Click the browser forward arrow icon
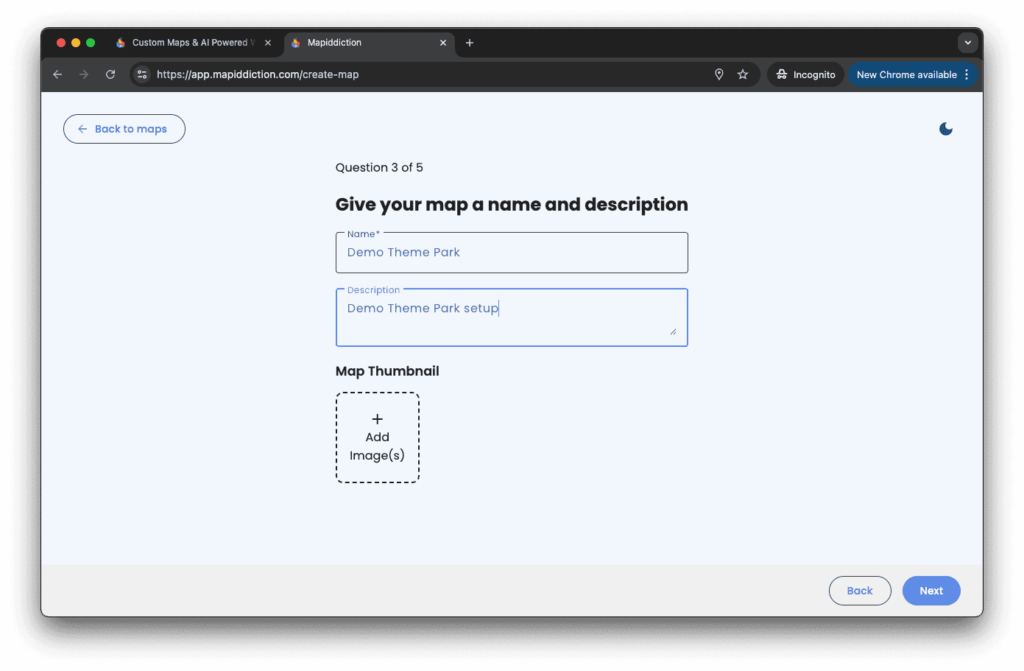The height and width of the screenshot is (671, 1024). pyautogui.click(x=84, y=75)
